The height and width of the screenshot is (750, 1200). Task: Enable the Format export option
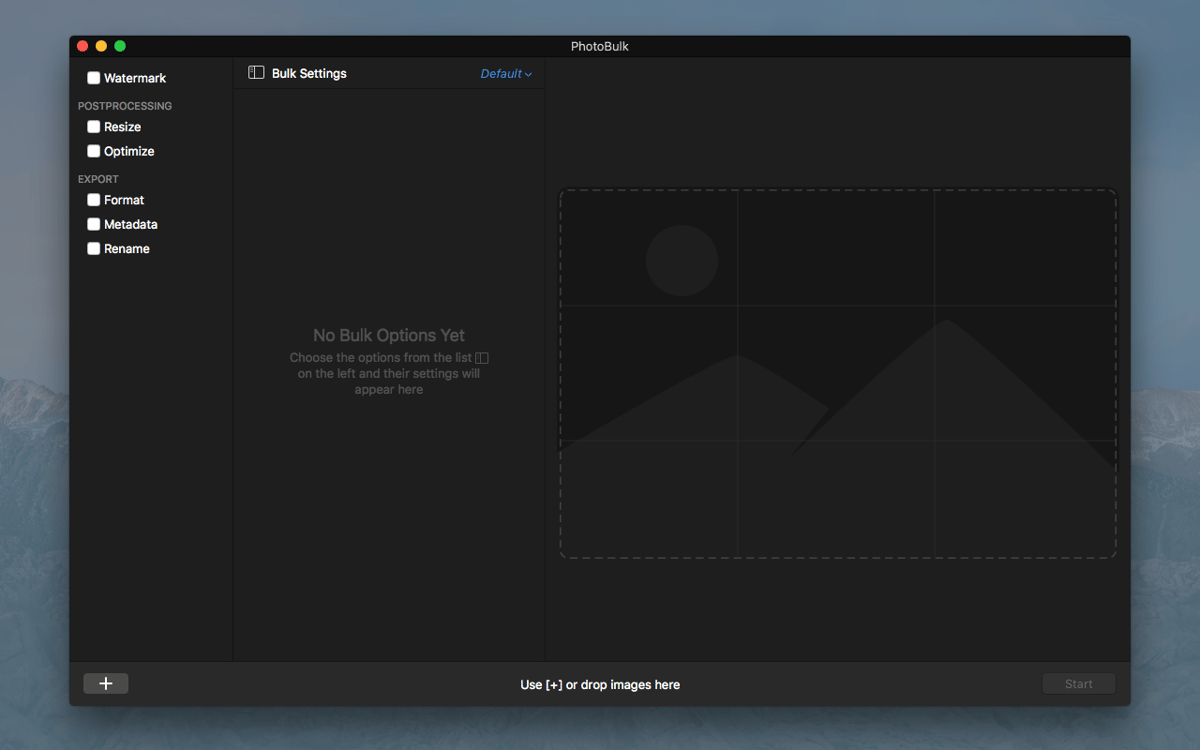93,200
